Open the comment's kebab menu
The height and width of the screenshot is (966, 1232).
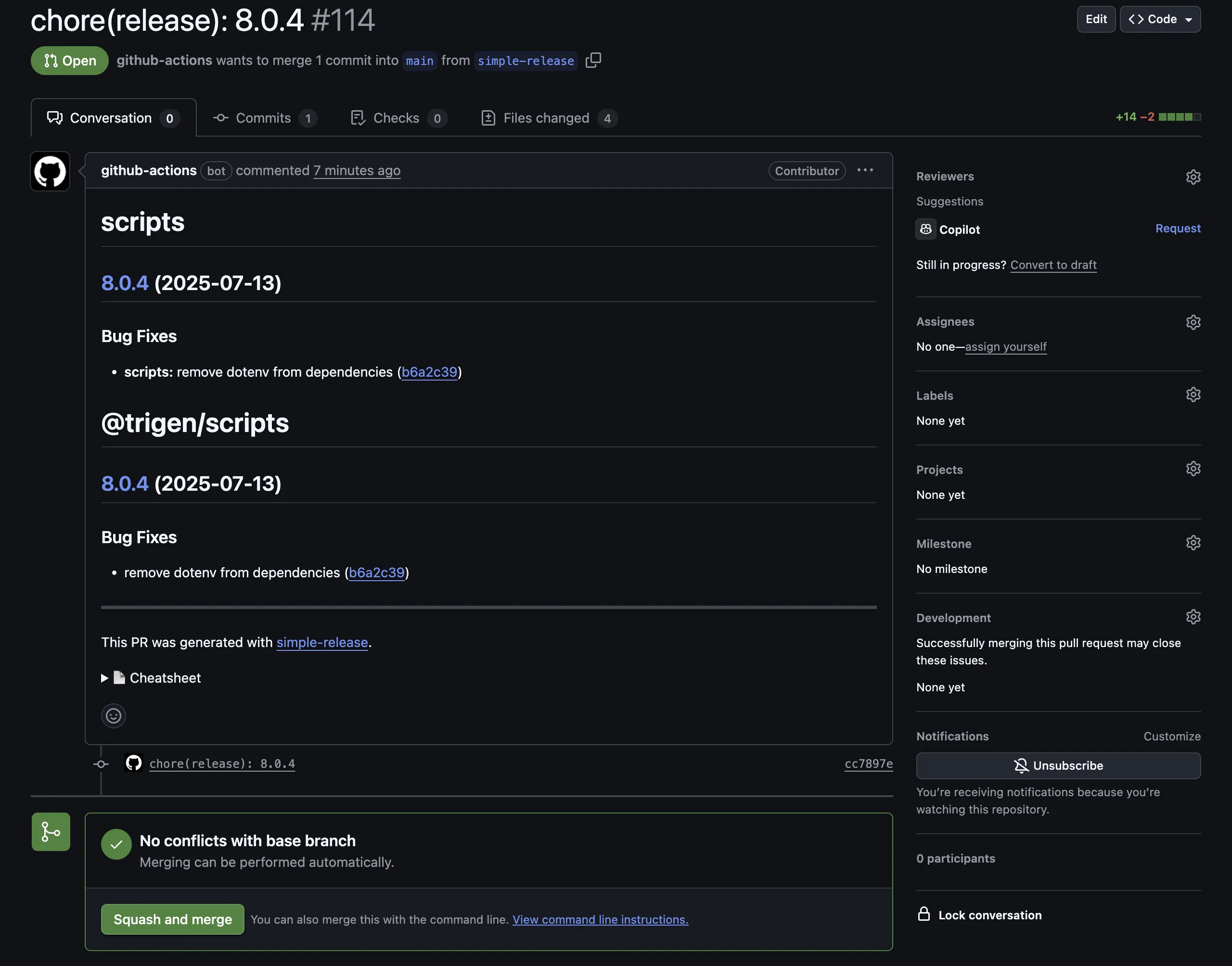pyautogui.click(x=865, y=170)
